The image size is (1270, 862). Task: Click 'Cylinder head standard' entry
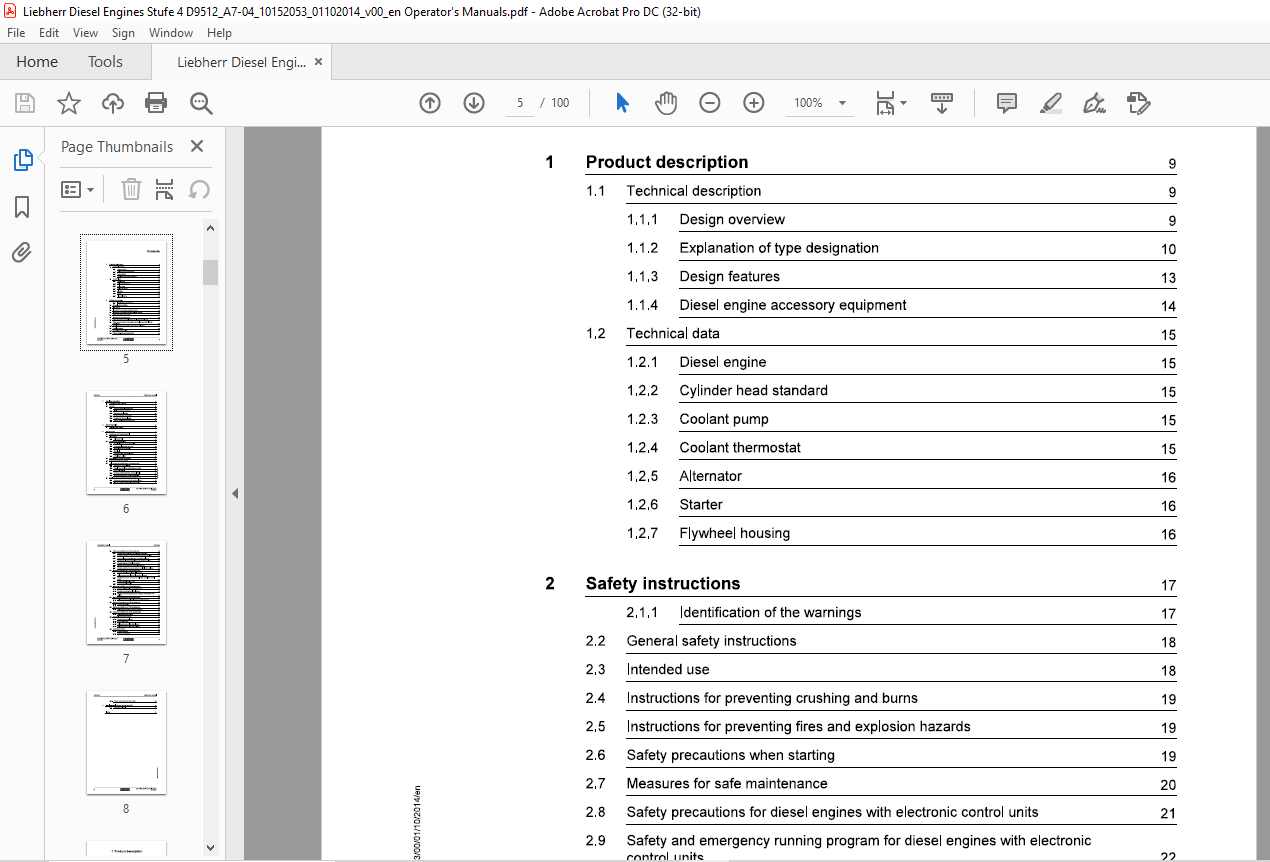(754, 391)
